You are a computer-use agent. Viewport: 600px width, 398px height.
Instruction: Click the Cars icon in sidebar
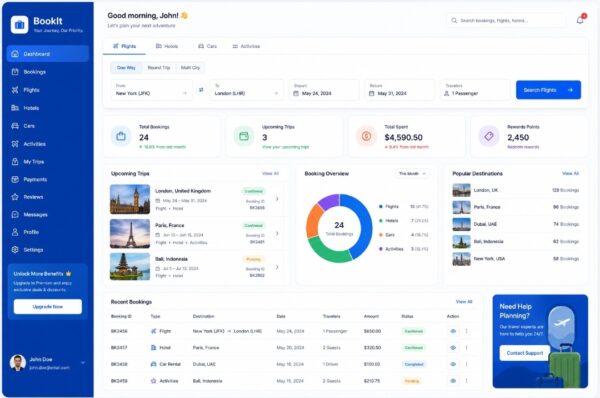pos(15,126)
